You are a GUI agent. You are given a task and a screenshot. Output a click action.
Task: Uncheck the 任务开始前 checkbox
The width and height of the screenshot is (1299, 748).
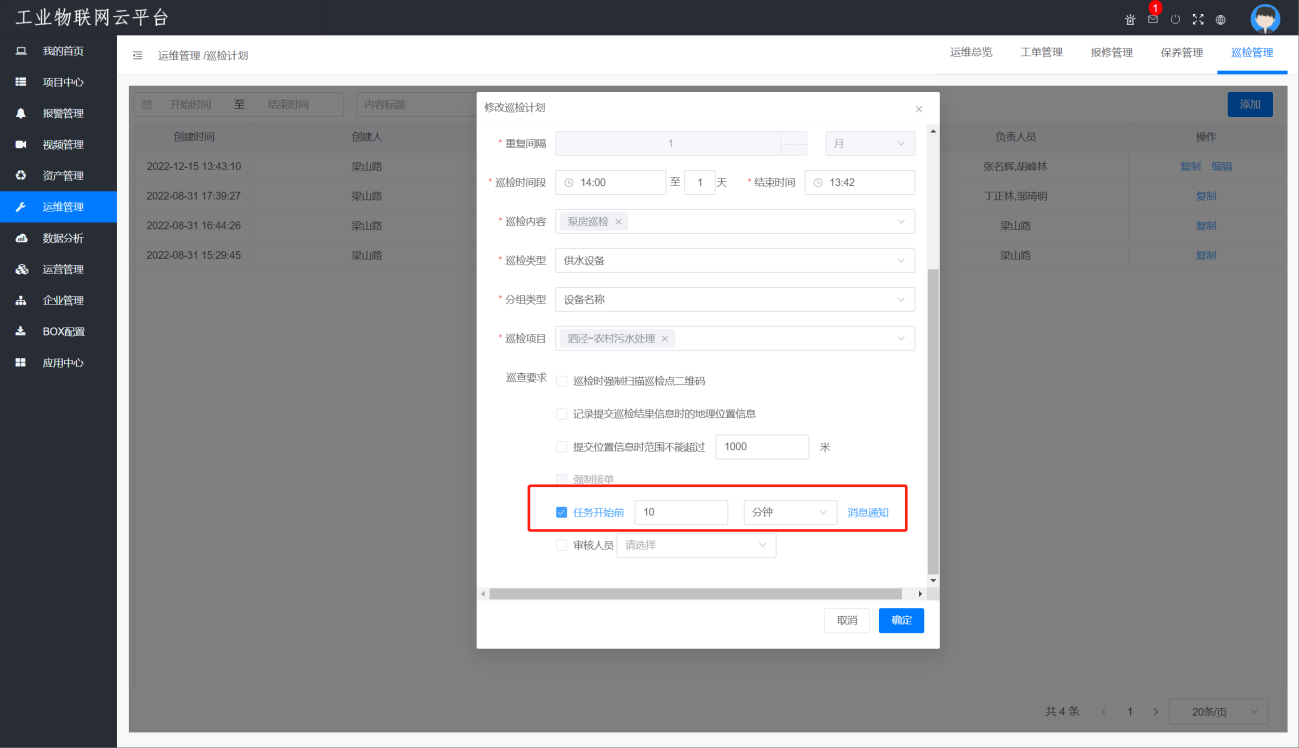tap(561, 512)
